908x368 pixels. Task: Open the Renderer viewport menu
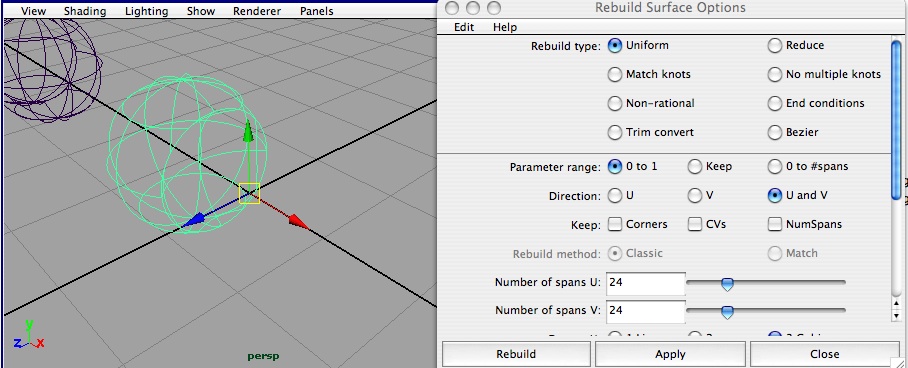[x=257, y=11]
